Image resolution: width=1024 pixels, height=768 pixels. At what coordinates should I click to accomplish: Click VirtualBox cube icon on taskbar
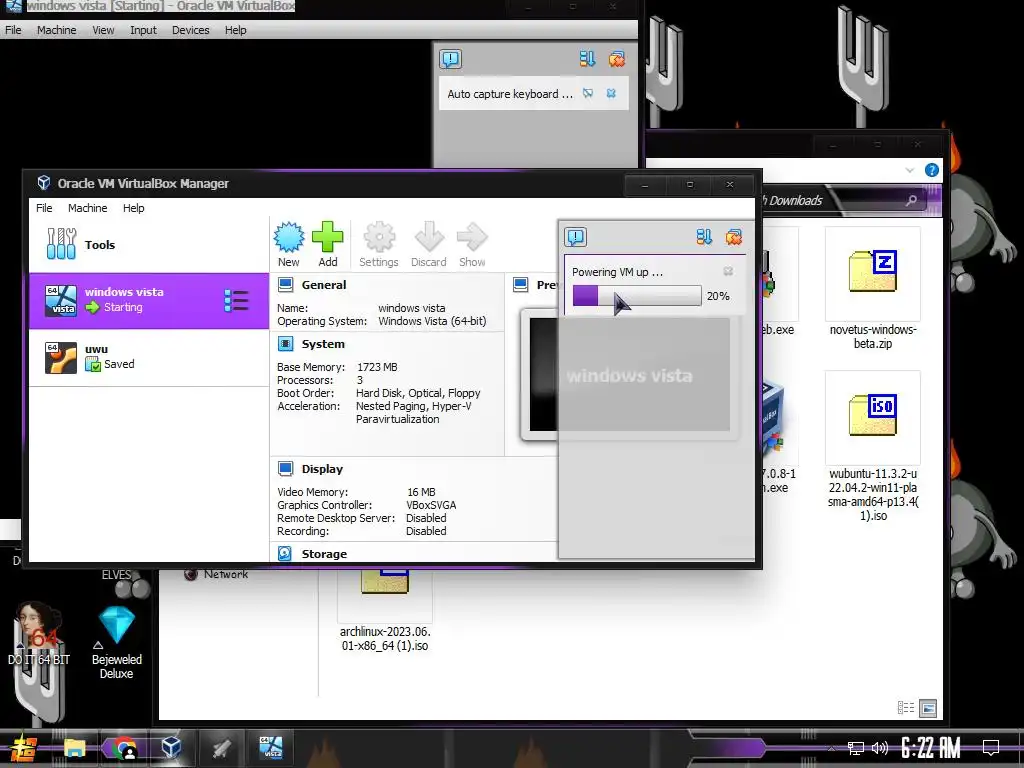(171, 748)
